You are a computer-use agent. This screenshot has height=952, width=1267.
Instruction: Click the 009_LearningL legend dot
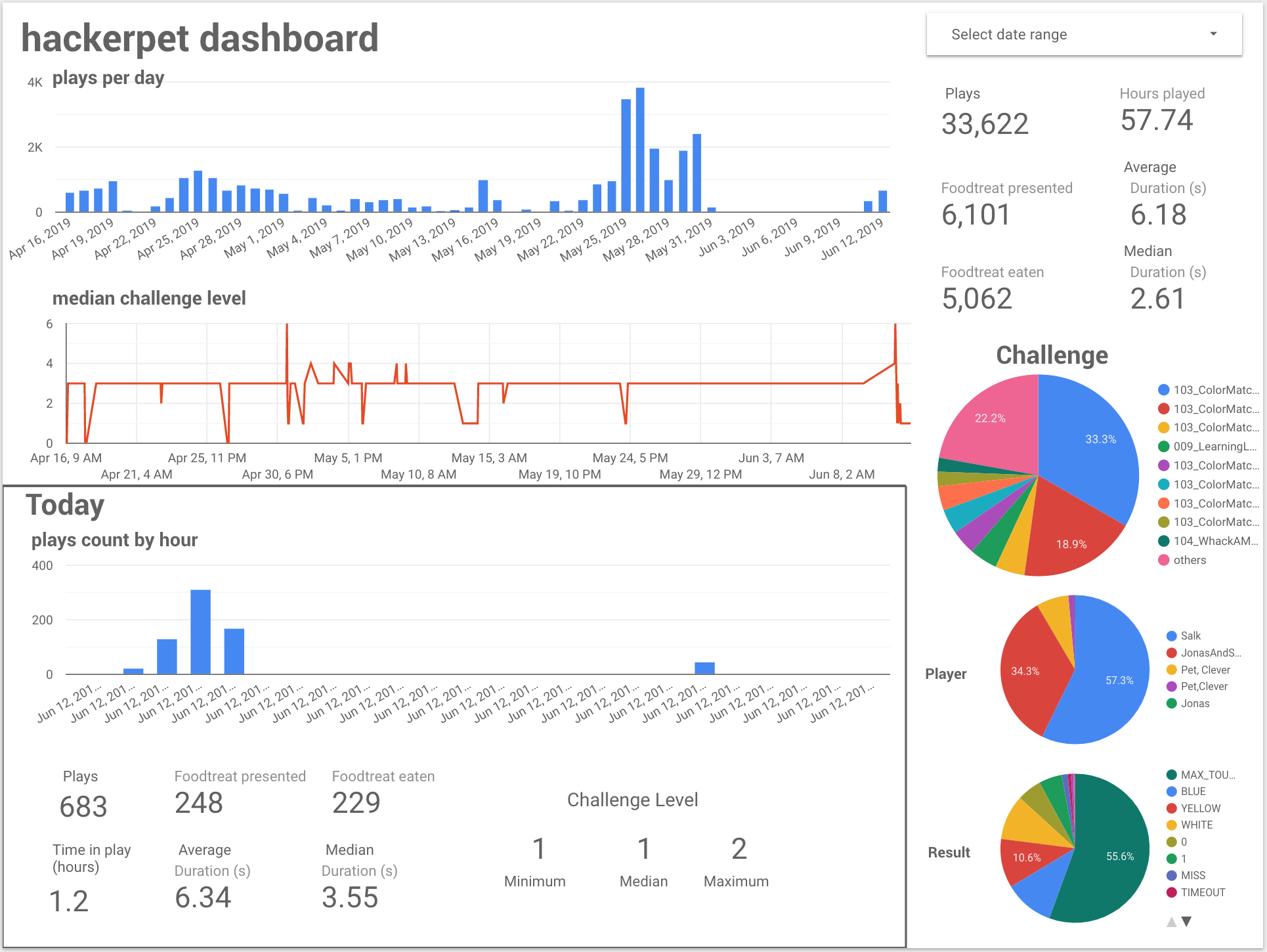coord(1164,446)
